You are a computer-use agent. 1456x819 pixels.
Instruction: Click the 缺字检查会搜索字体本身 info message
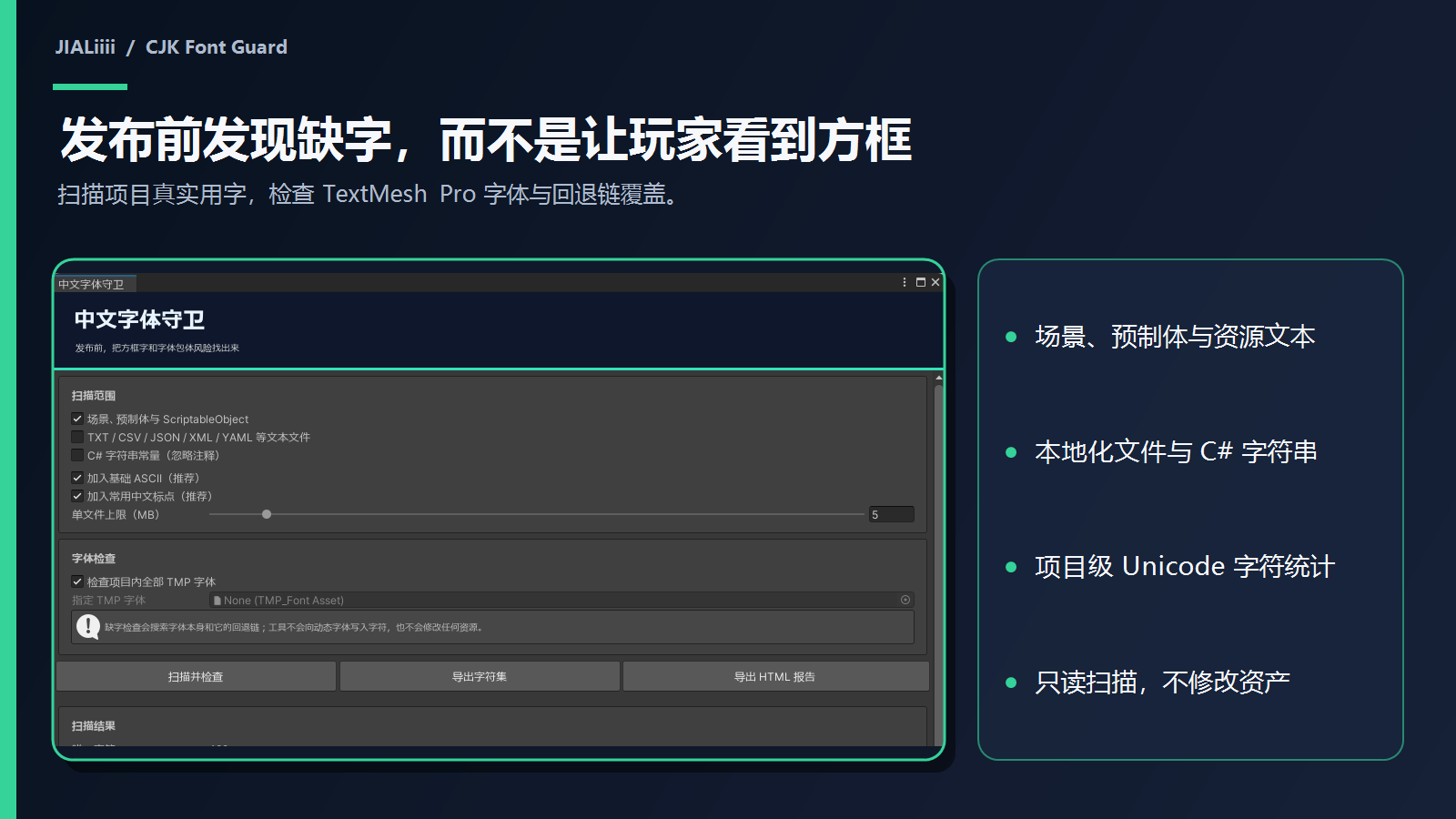[293, 627]
